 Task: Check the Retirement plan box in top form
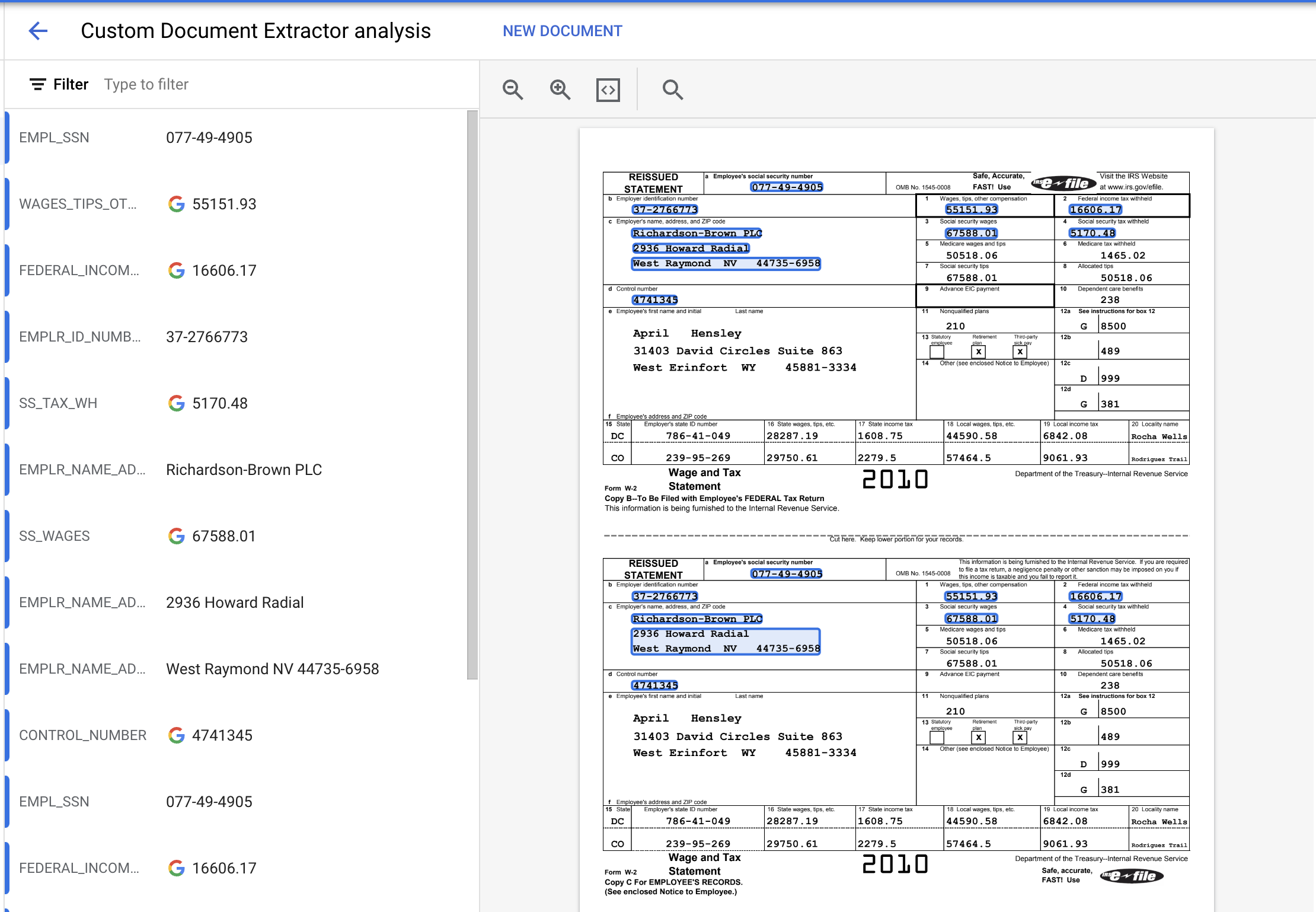click(x=979, y=352)
